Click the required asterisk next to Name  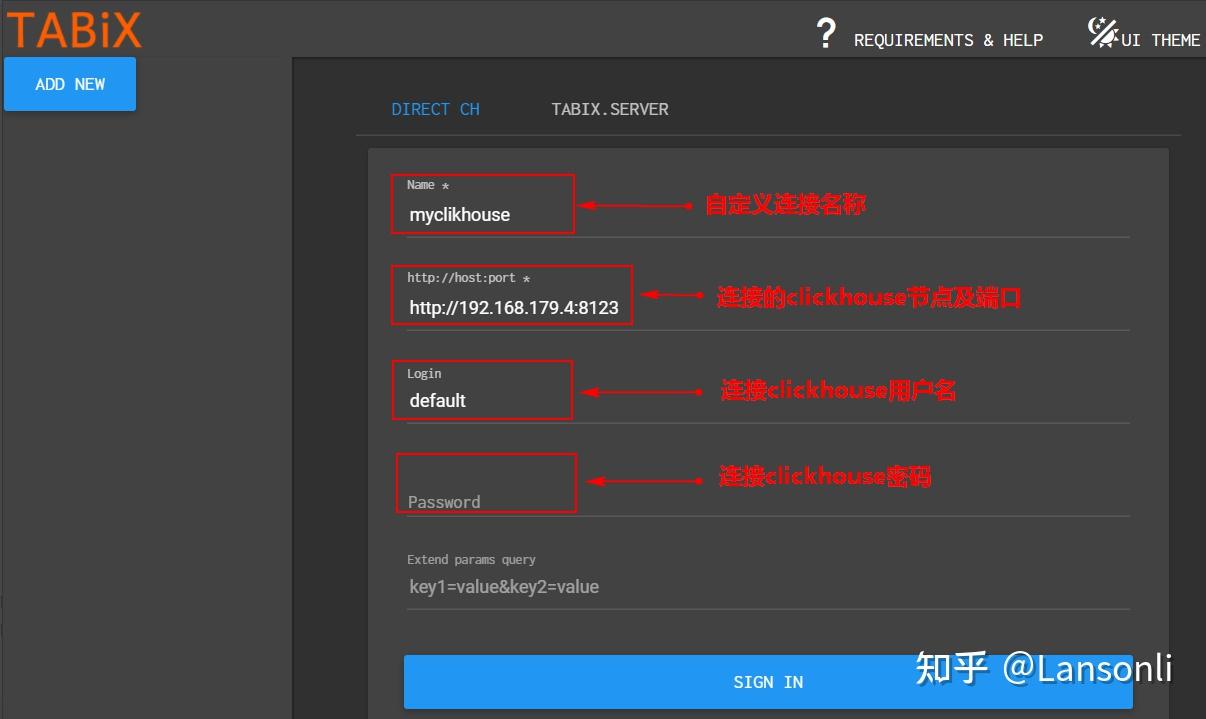click(444, 185)
